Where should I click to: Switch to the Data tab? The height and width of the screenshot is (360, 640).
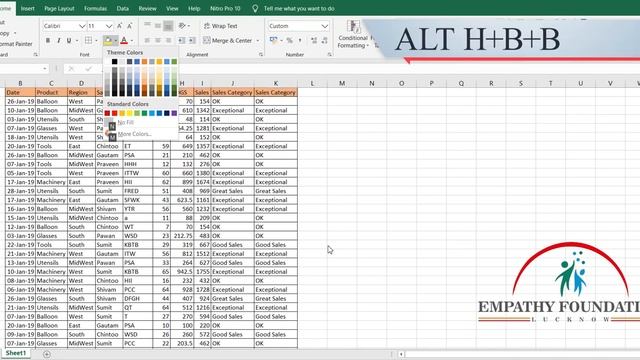(122, 8)
